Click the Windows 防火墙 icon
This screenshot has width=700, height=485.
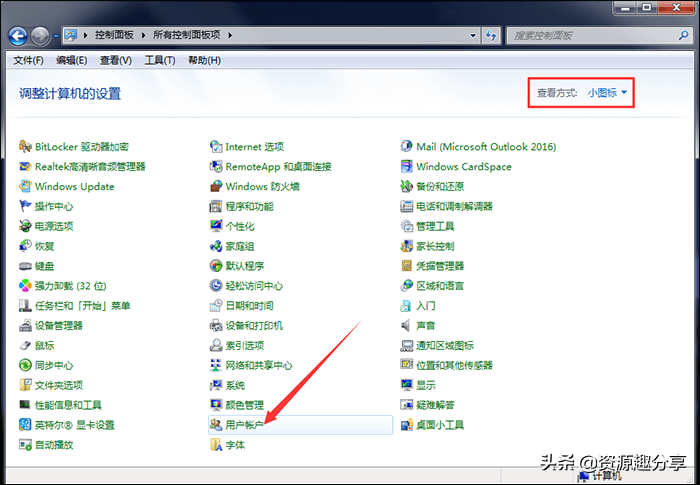click(x=216, y=186)
